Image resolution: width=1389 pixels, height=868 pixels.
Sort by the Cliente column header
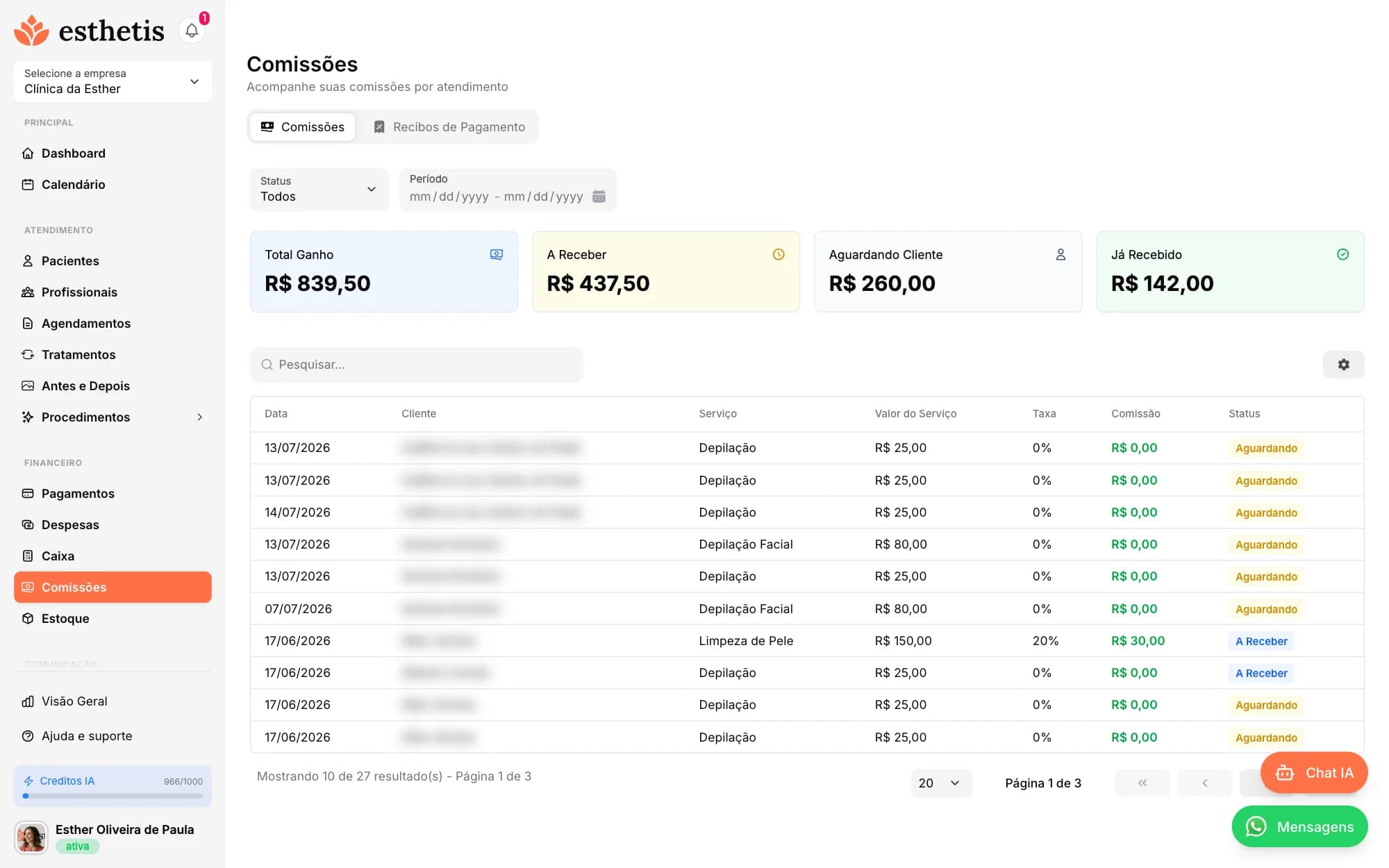point(419,414)
